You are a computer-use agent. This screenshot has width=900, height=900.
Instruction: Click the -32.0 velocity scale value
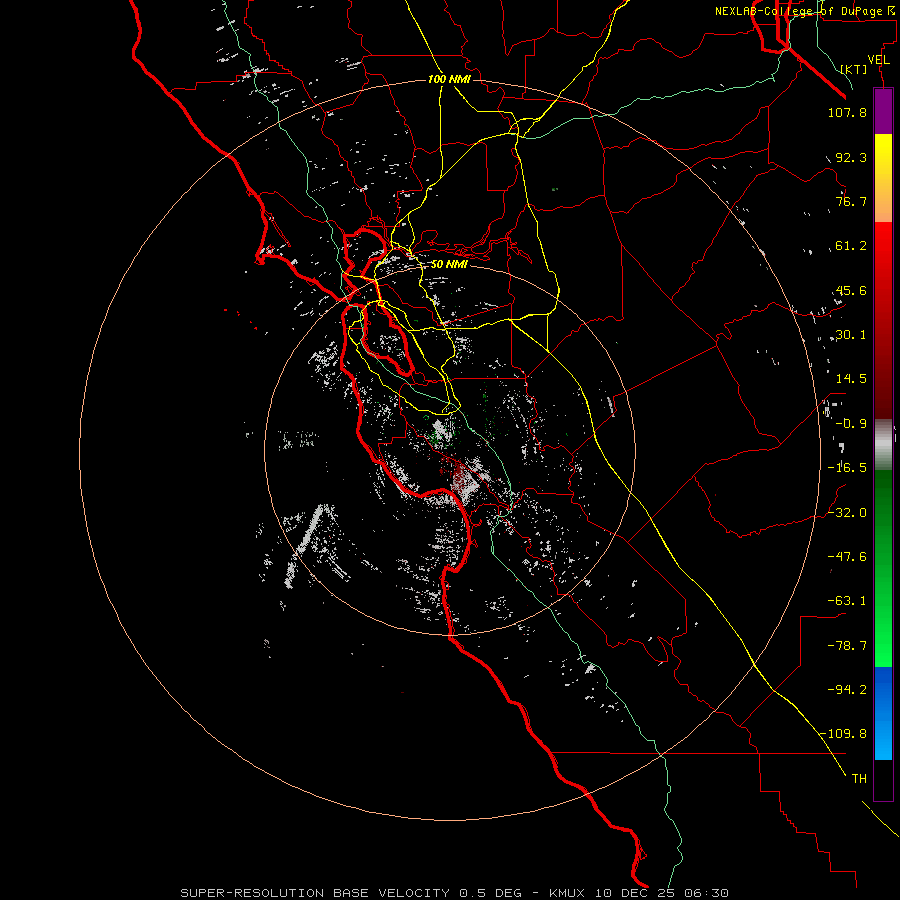click(847, 513)
